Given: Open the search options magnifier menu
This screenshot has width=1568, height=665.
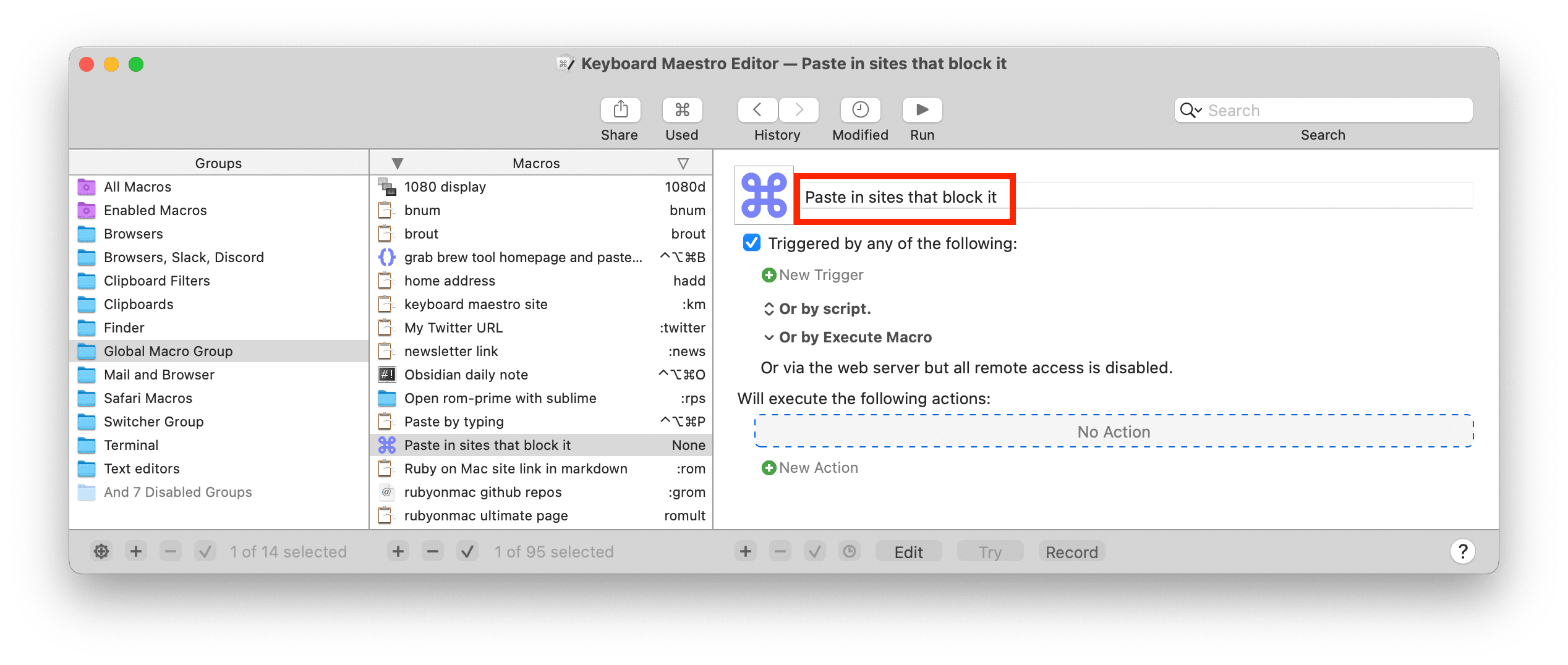Looking at the screenshot, I should coord(1190,111).
